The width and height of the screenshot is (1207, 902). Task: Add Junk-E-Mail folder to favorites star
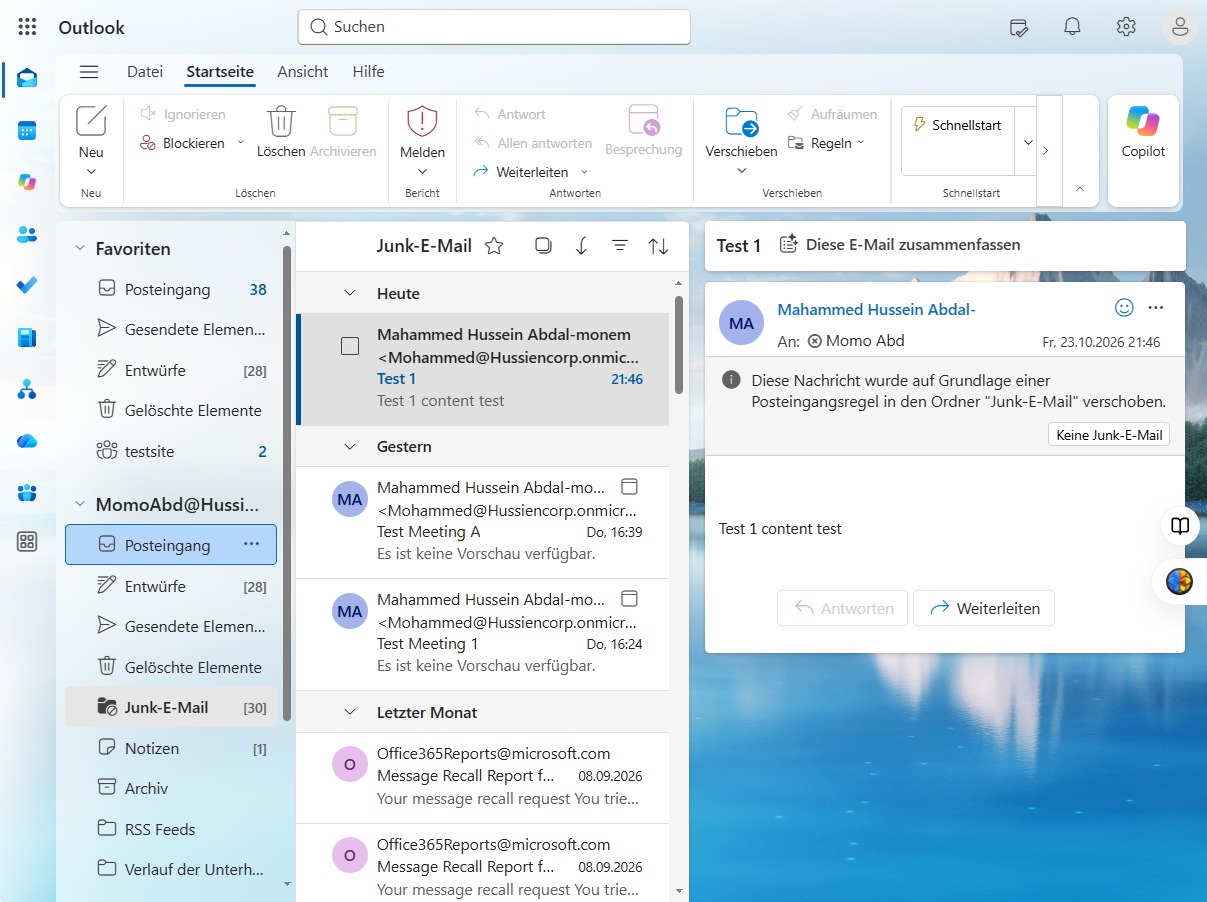(494, 246)
